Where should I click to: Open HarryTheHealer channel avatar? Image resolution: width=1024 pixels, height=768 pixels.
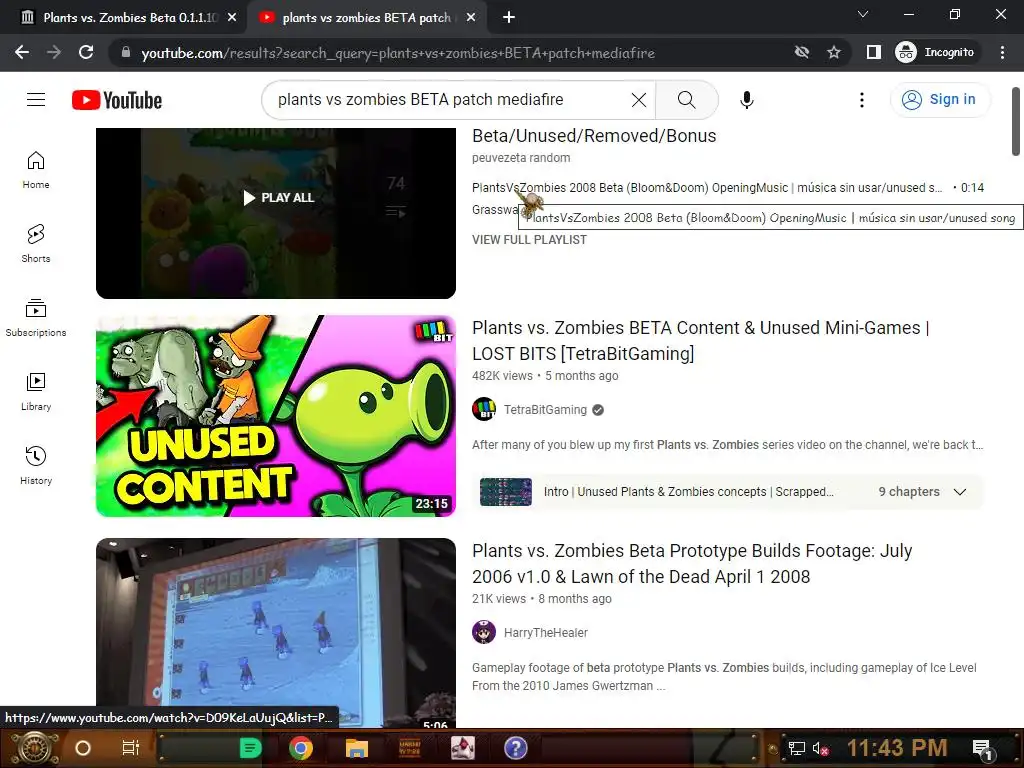tap(484, 632)
